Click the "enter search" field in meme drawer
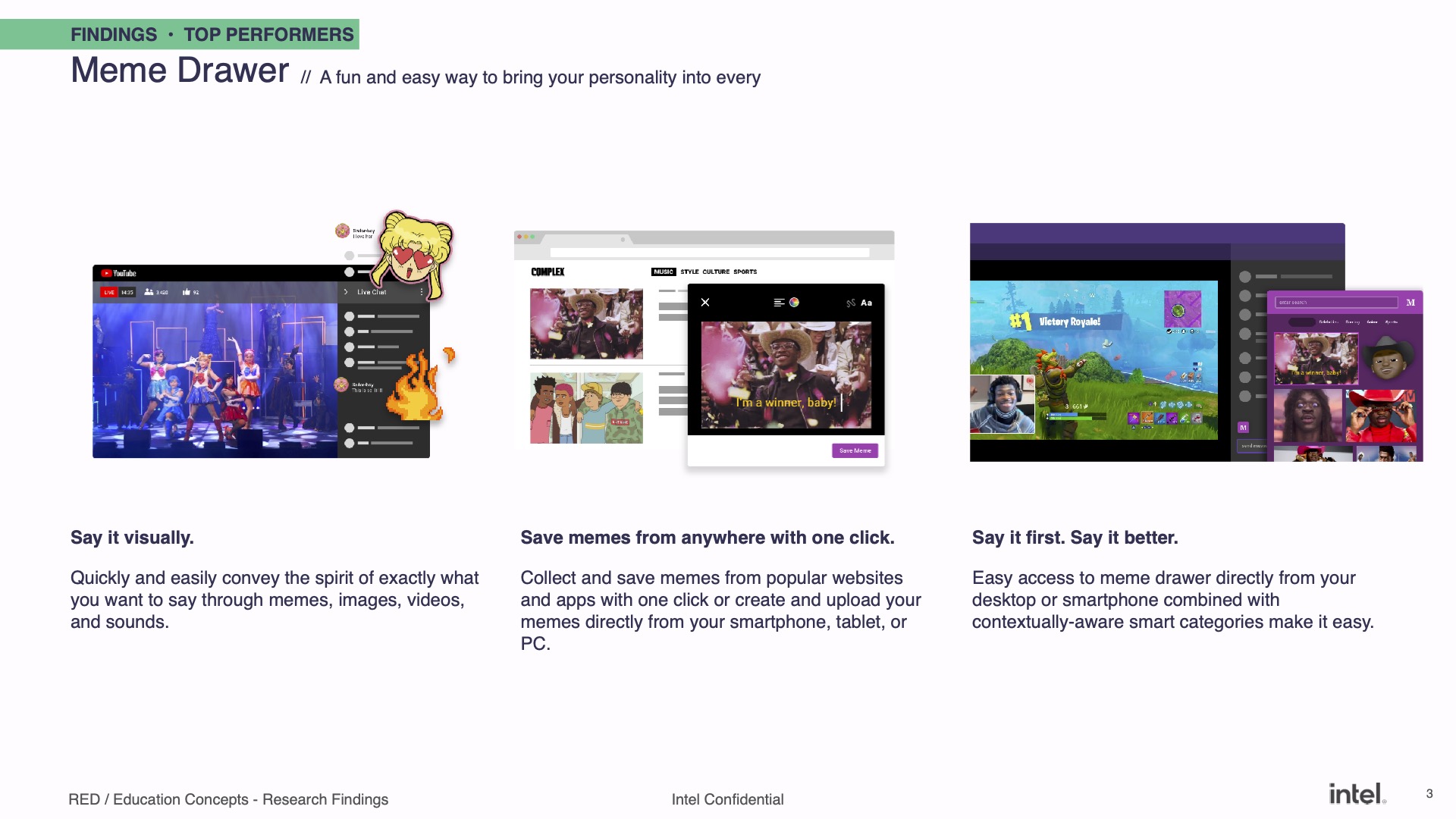Image resolution: width=1456 pixels, height=819 pixels. [1336, 303]
